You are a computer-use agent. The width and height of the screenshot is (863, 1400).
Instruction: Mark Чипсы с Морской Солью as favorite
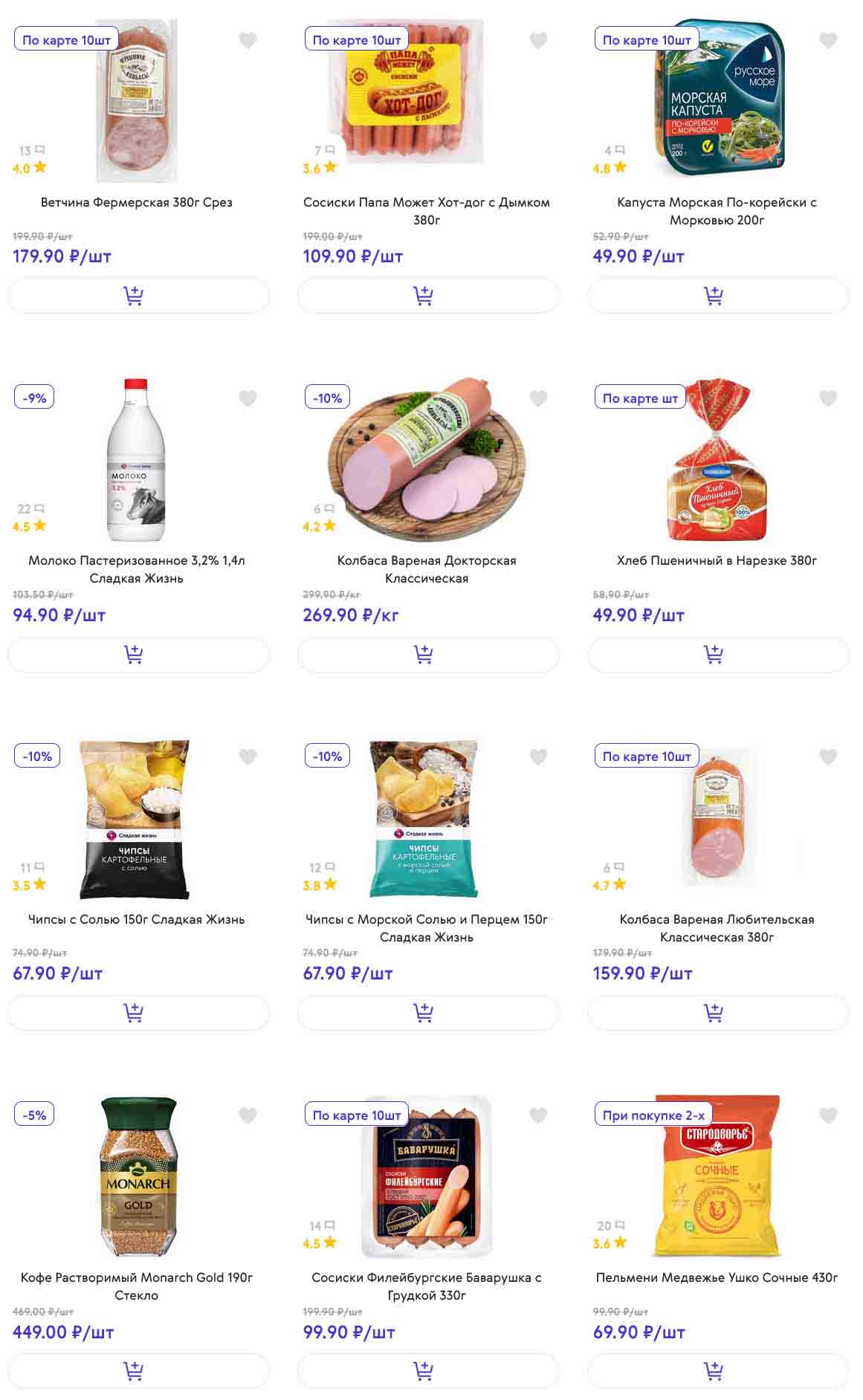[538, 757]
